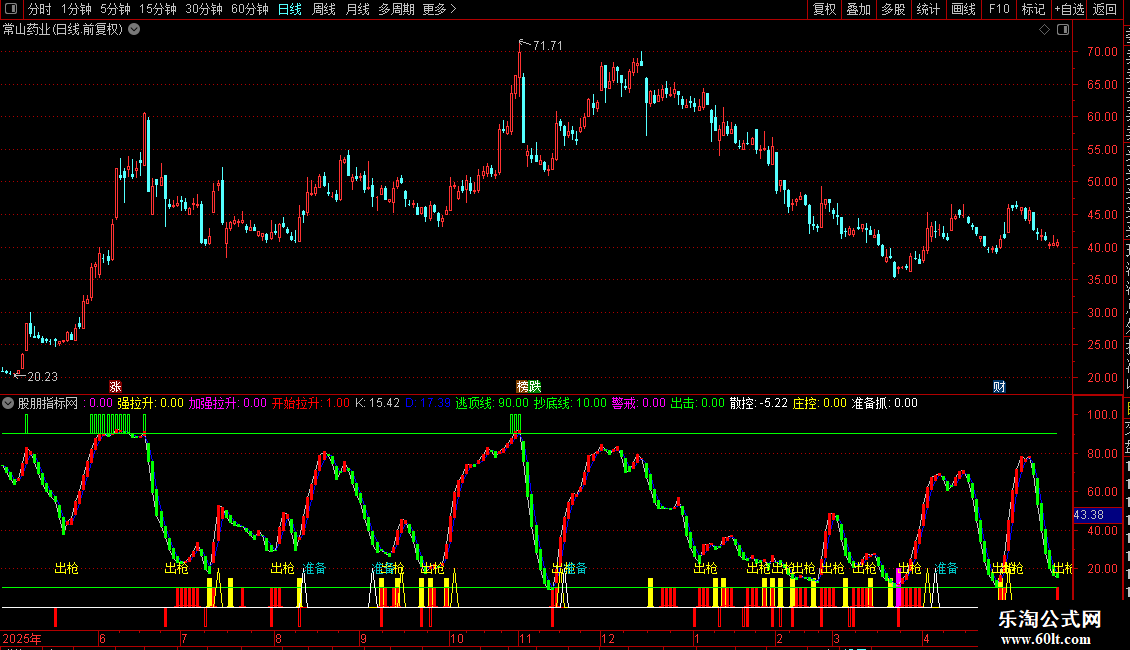Switch to 分时 intraday view

tap(40, 9)
